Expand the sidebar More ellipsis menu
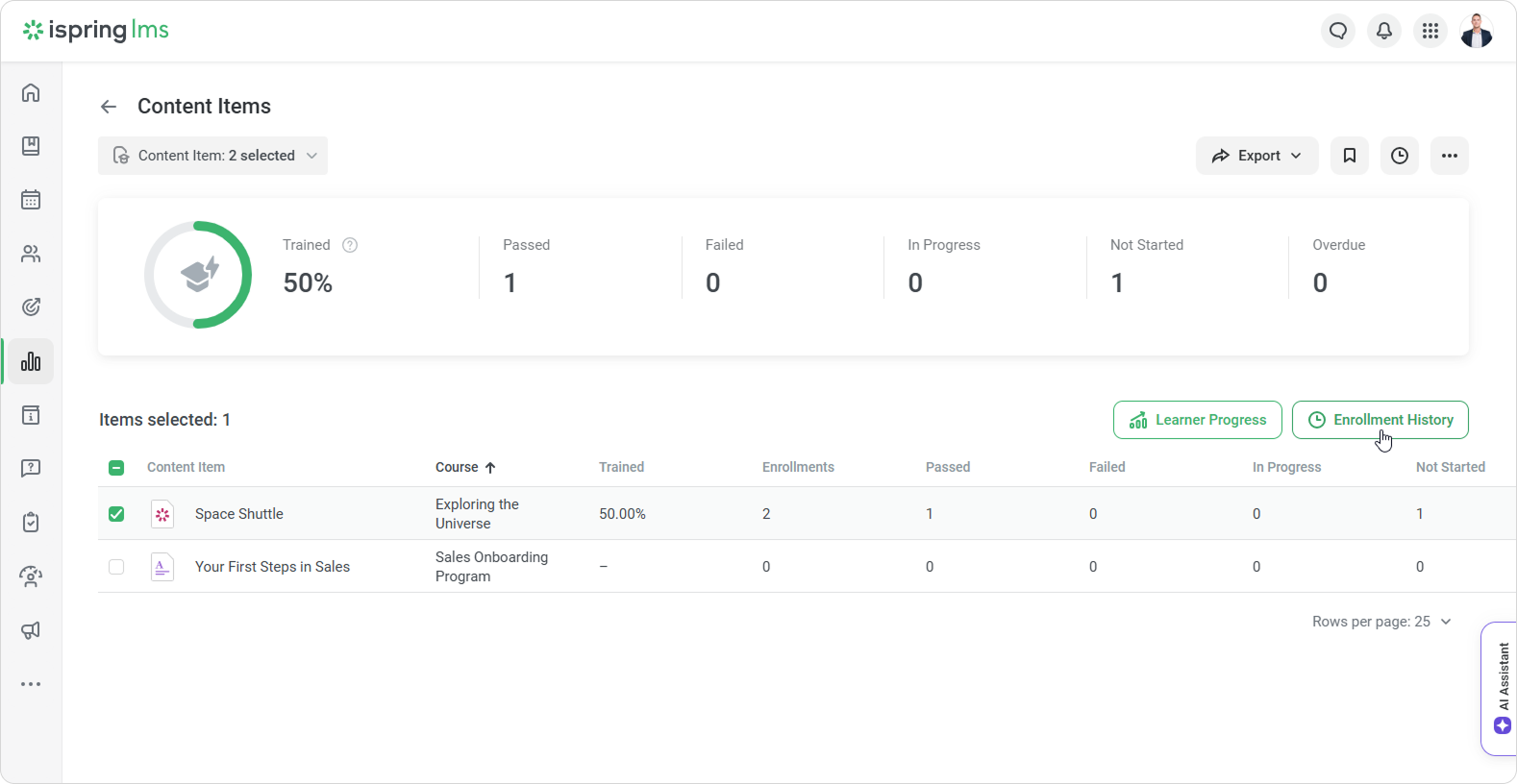 (31, 684)
